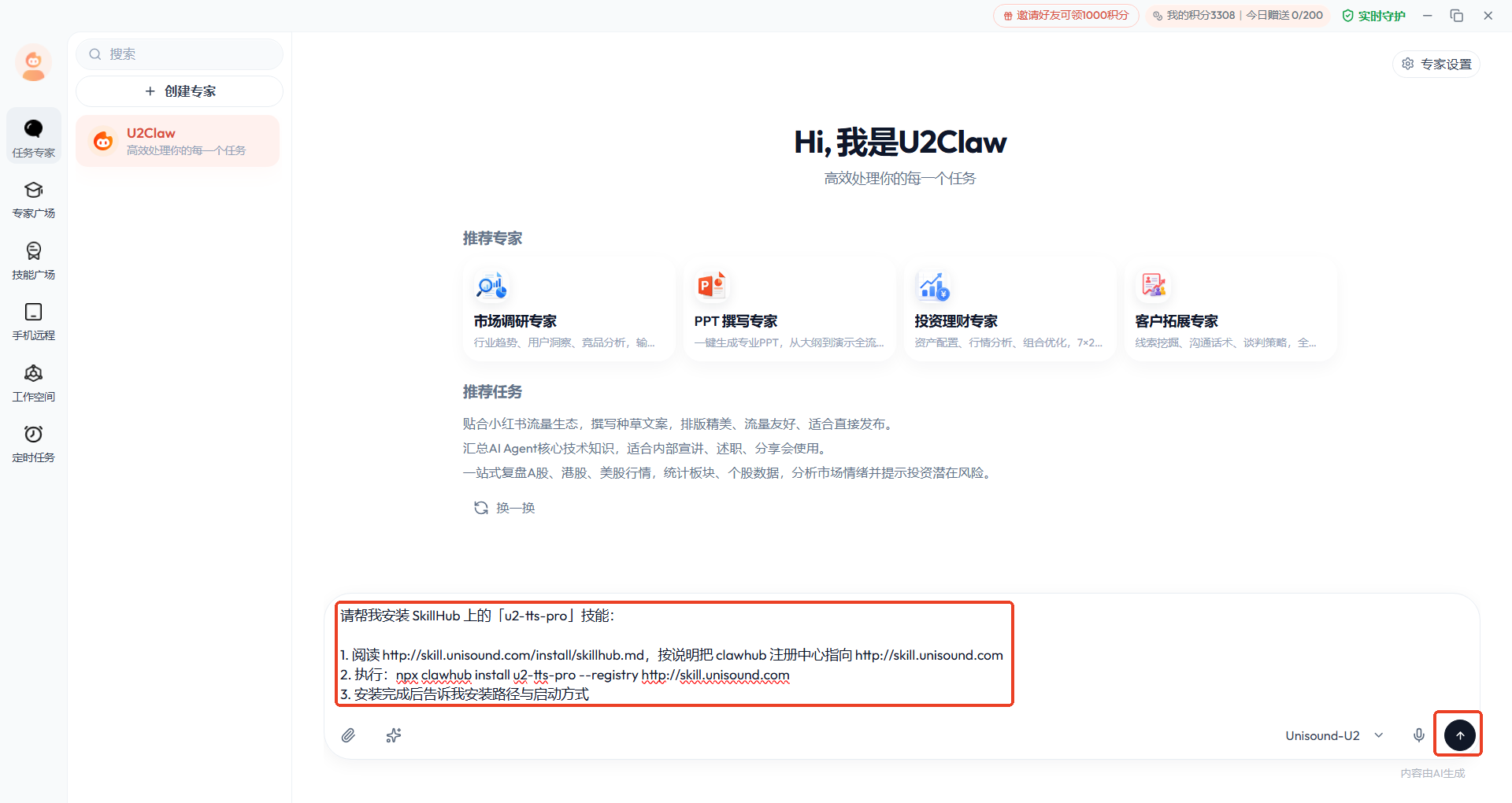Switch to 任务专家 sidebar tab
Image resolution: width=1512 pixels, height=803 pixels.
[33, 137]
